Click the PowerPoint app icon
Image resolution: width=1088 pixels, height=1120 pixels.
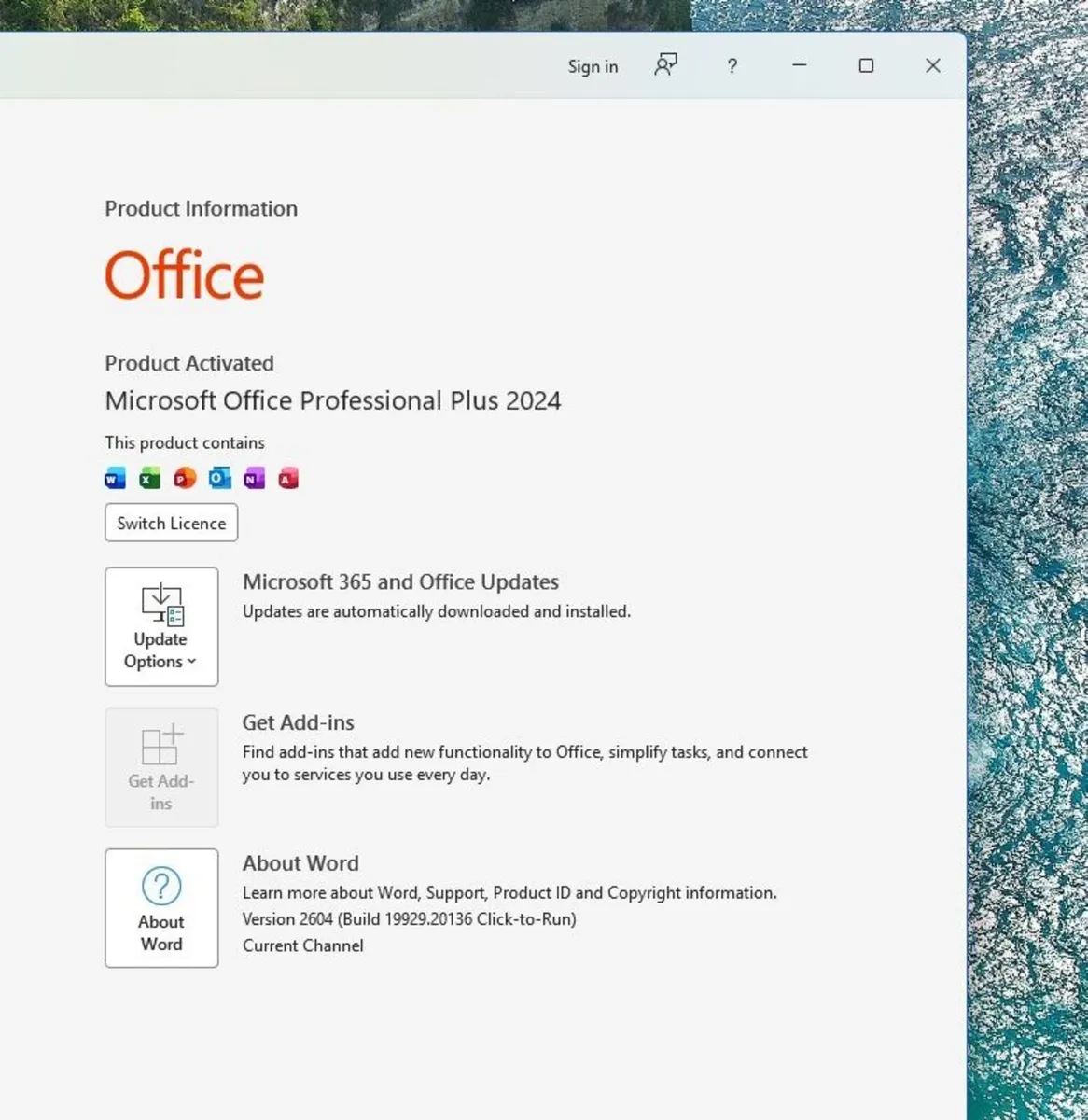click(x=185, y=479)
